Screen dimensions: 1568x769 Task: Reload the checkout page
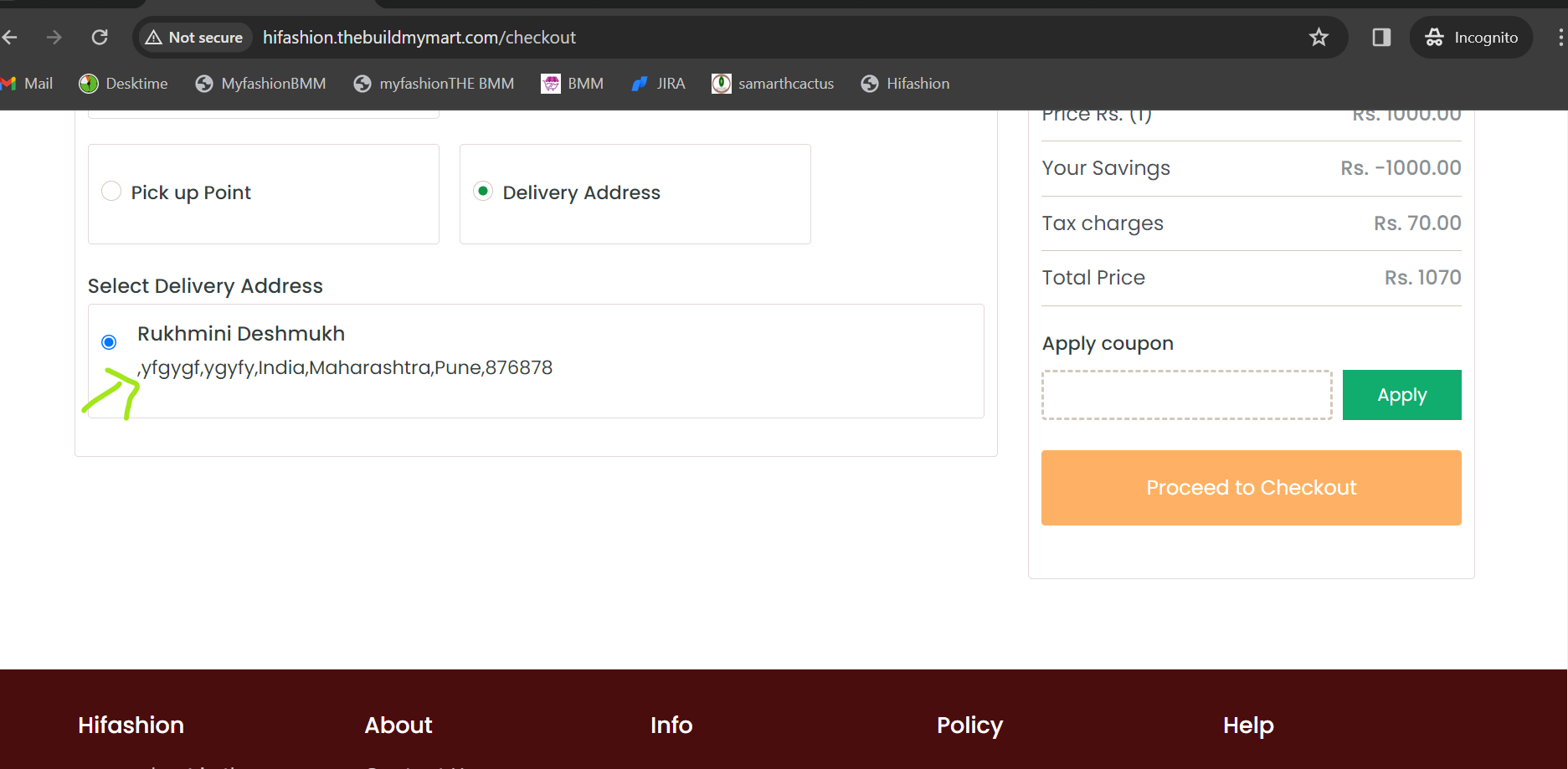[100, 38]
